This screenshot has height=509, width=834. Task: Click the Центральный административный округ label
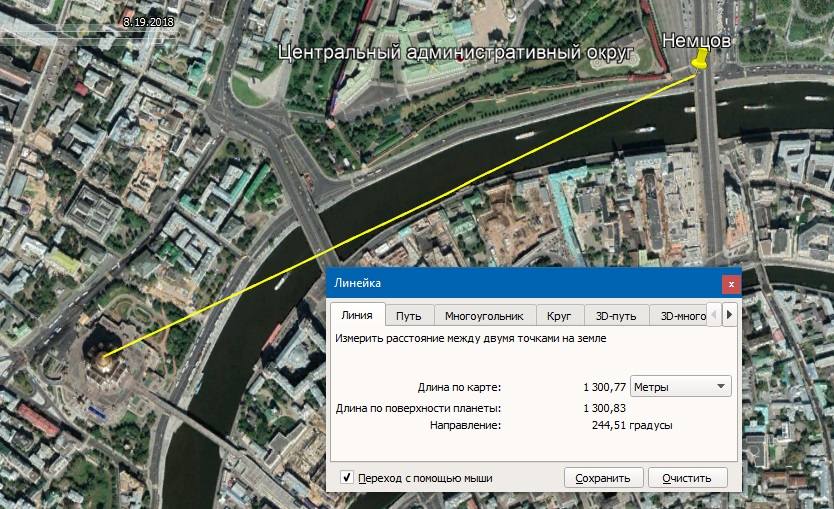(x=456, y=52)
